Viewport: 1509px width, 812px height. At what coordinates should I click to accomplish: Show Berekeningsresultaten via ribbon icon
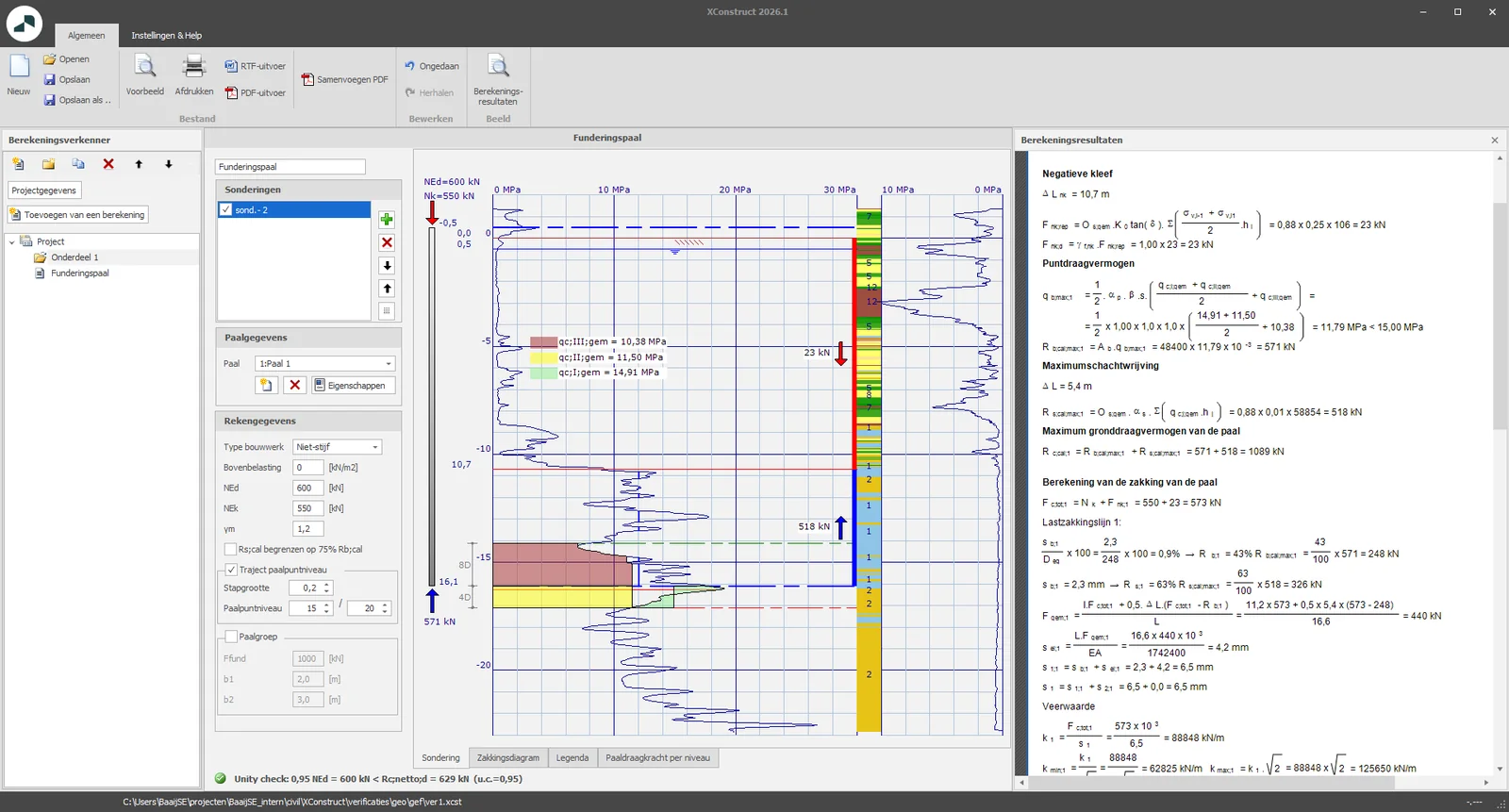click(498, 67)
